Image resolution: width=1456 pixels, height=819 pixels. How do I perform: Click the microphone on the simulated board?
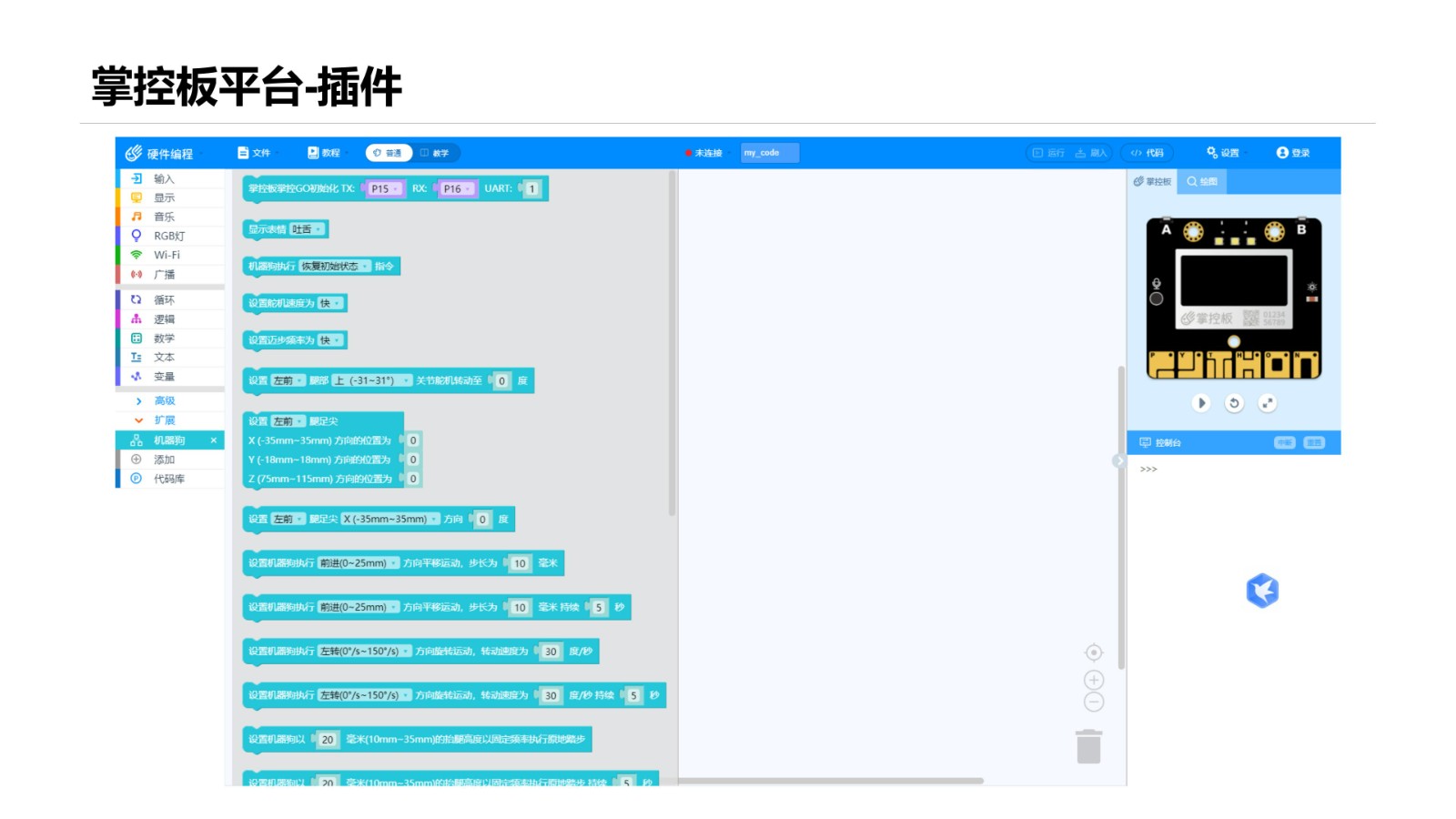click(x=1157, y=284)
